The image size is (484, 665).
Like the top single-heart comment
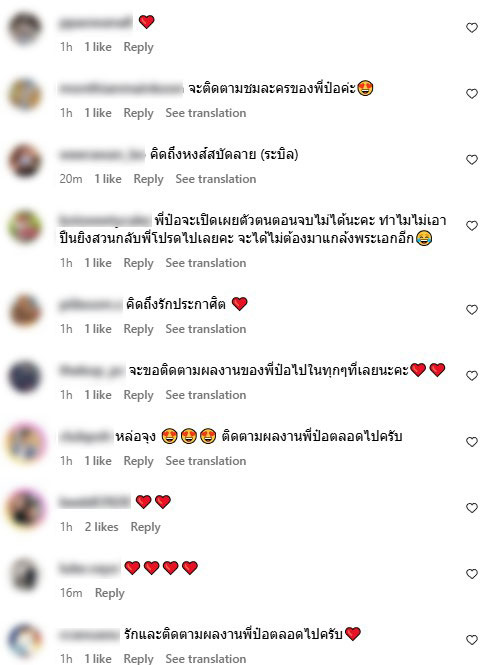click(472, 28)
